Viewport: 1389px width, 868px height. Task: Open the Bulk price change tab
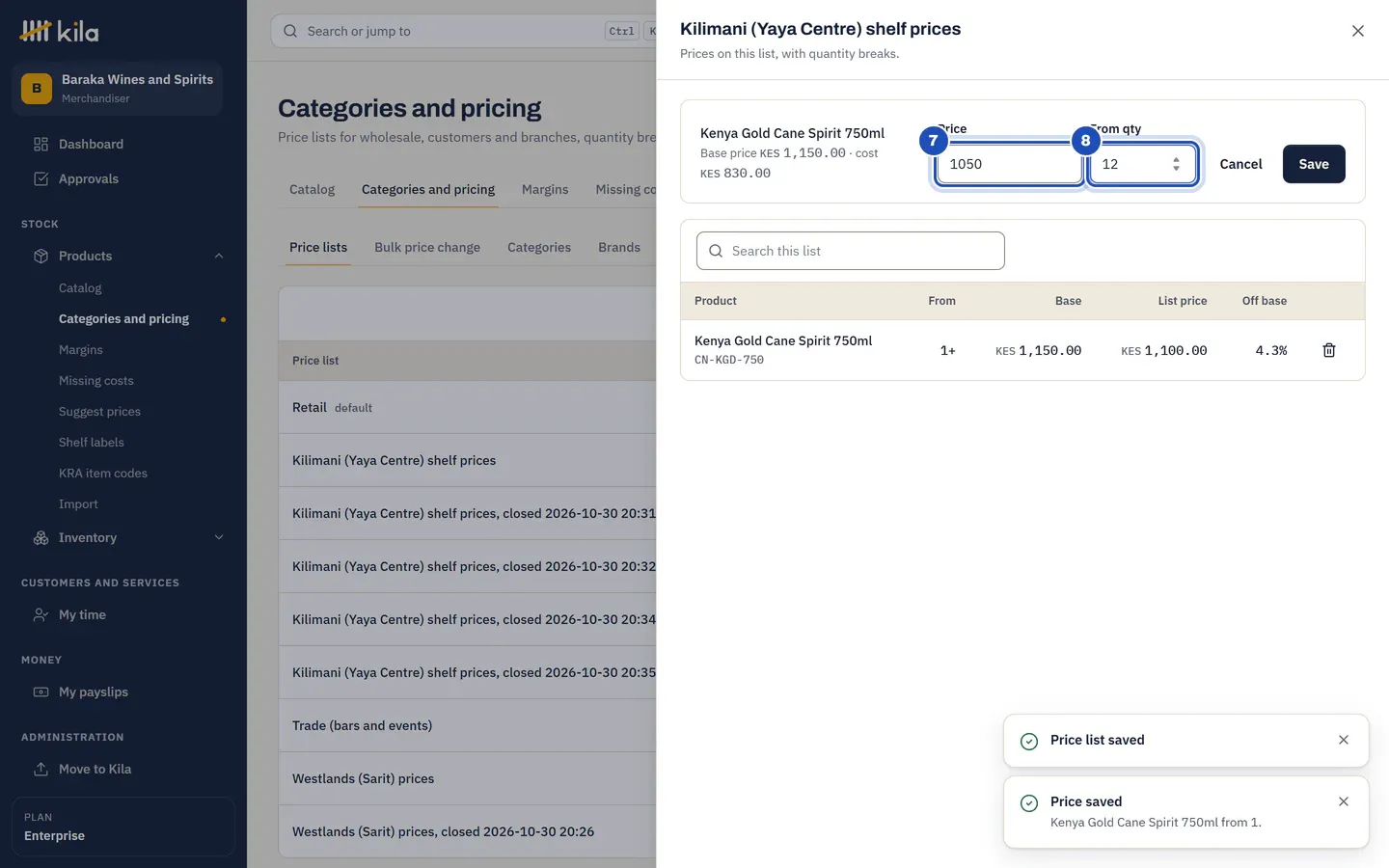[427, 247]
